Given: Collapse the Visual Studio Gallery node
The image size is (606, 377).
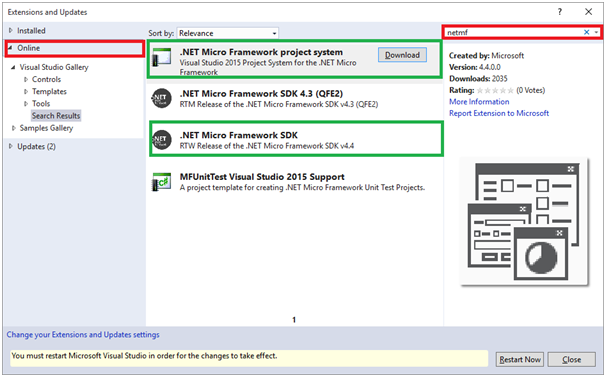Looking at the screenshot, I should coord(13,67).
